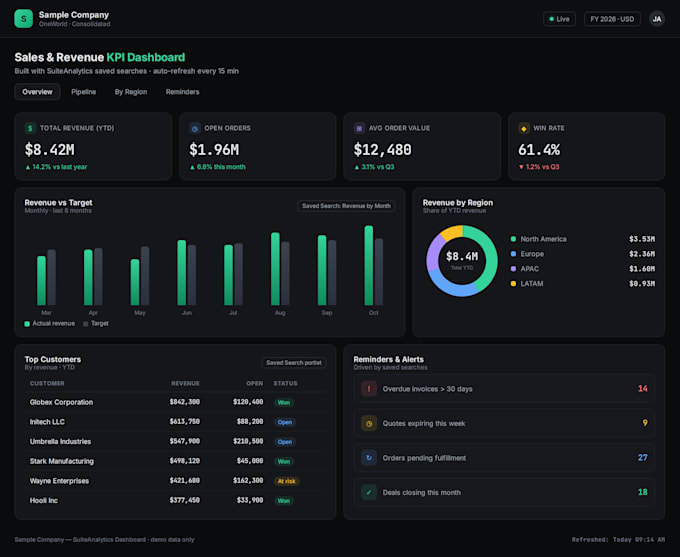The width and height of the screenshot is (680, 557).
Task: Open the Reminders tab
Action: pyautogui.click(x=183, y=92)
